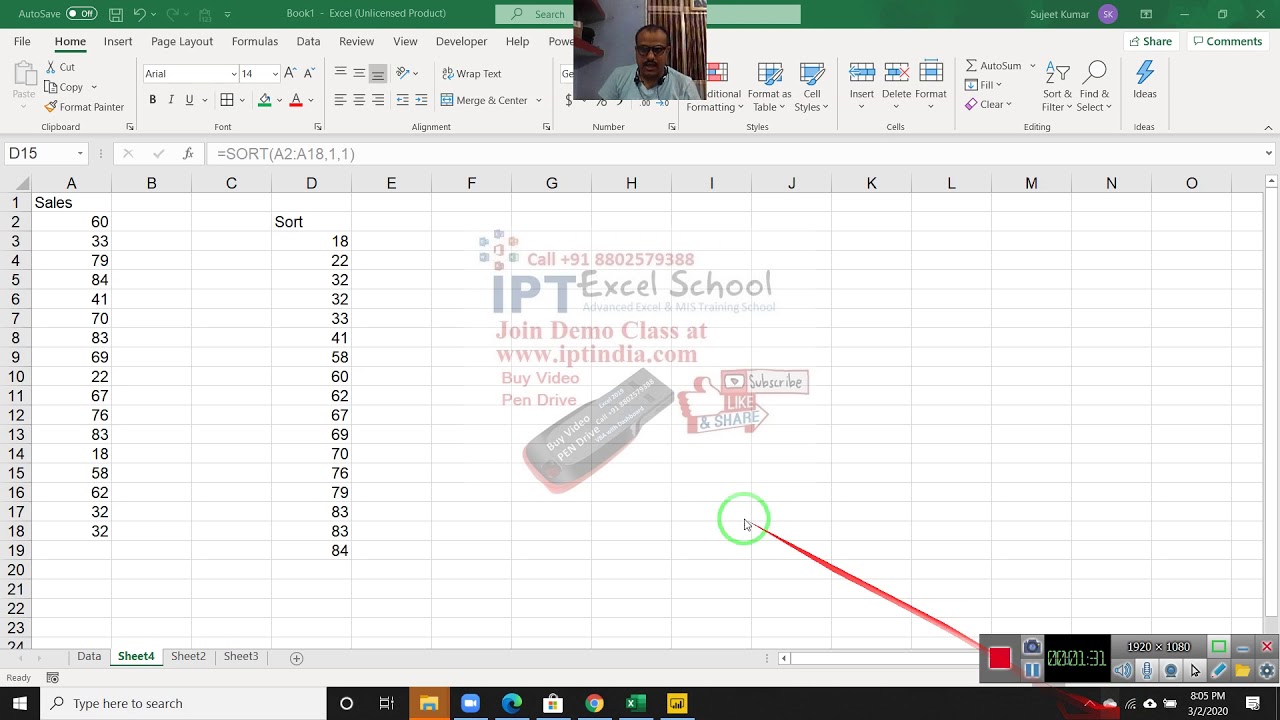Toggle Underline formatting
Image resolution: width=1280 pixels, height=720 pixels.
point(189,100)
